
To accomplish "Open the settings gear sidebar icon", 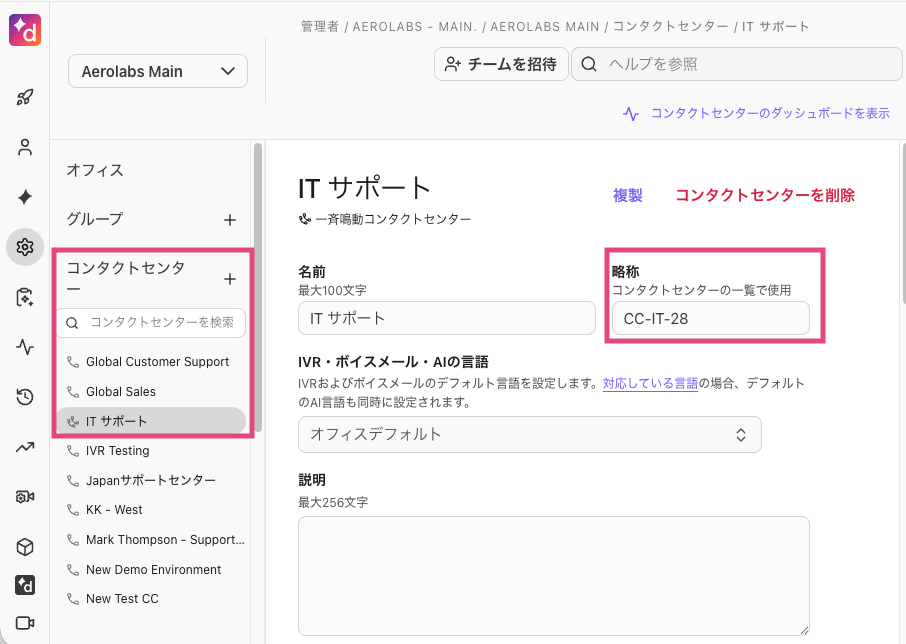I will pos(25,247).
